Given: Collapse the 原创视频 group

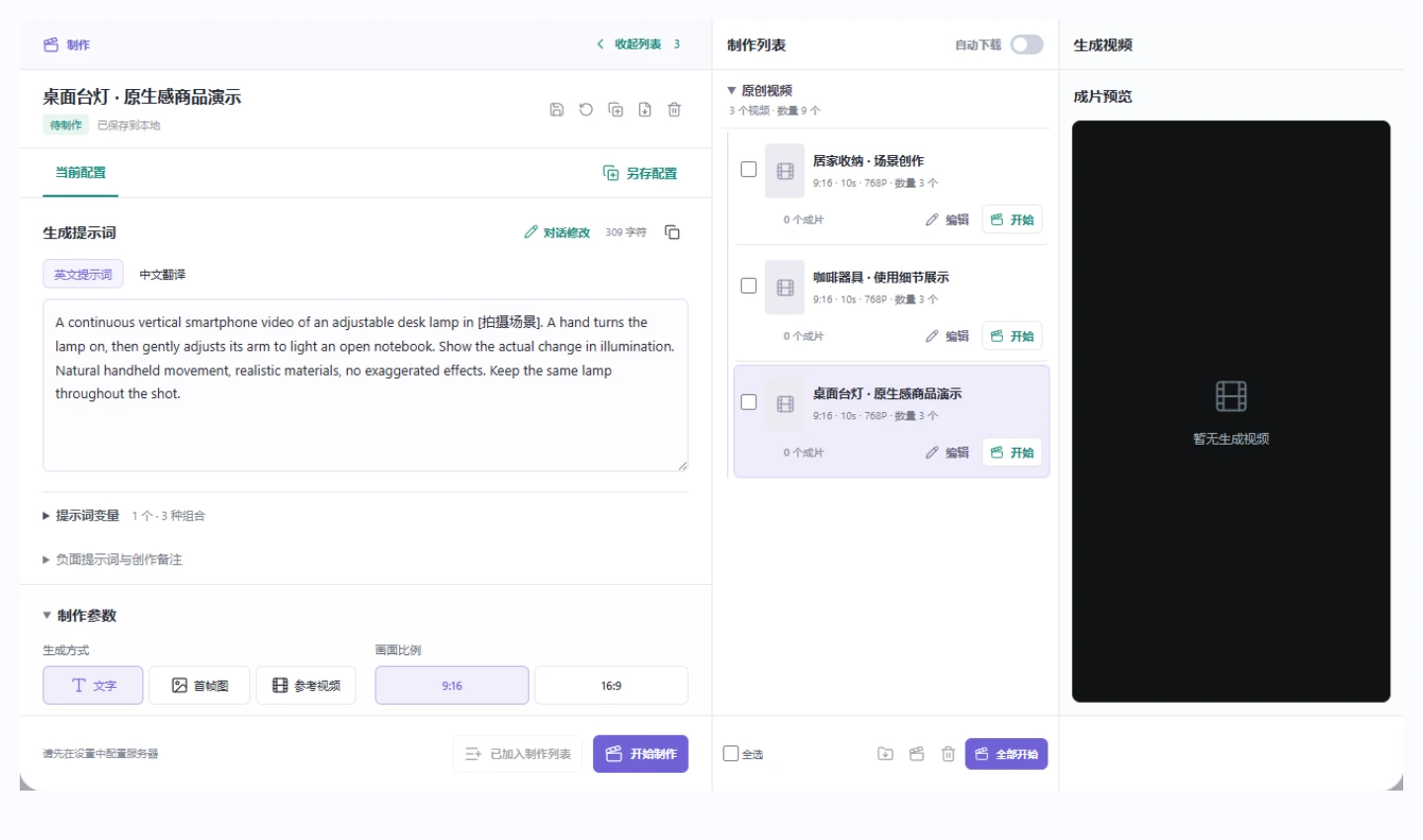Looking at the screenshot, I should tap(760, 90).
